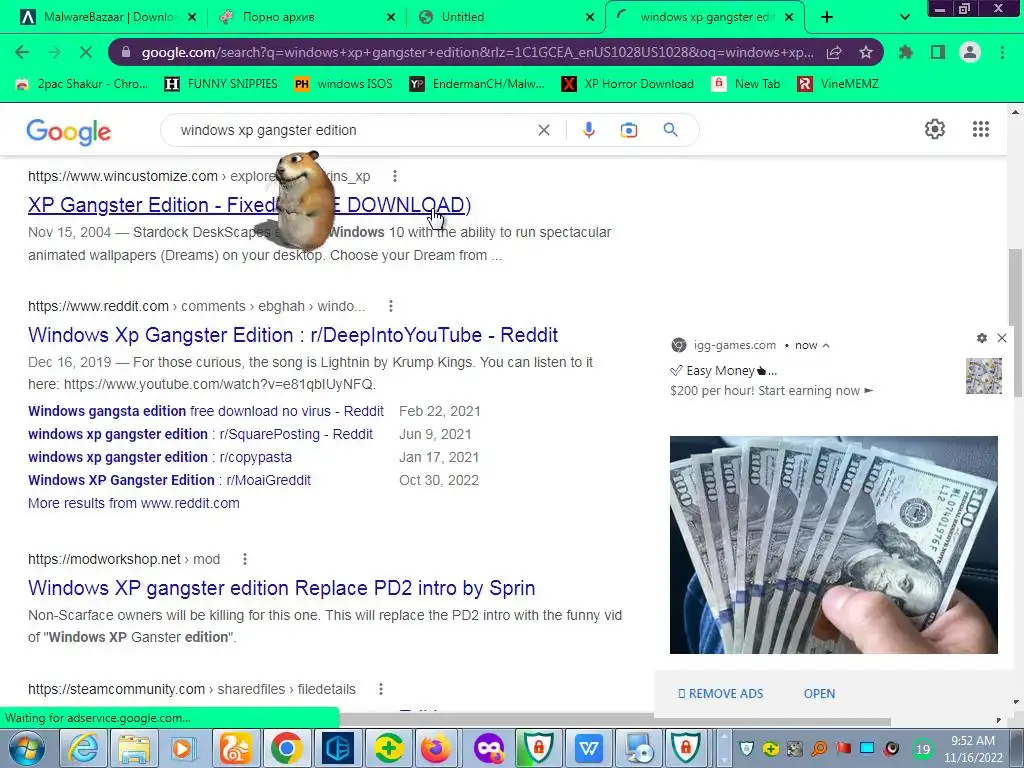Open Firefox from the taskbar
Screen dimensions: 1024x768
click(x=436, y=748)
